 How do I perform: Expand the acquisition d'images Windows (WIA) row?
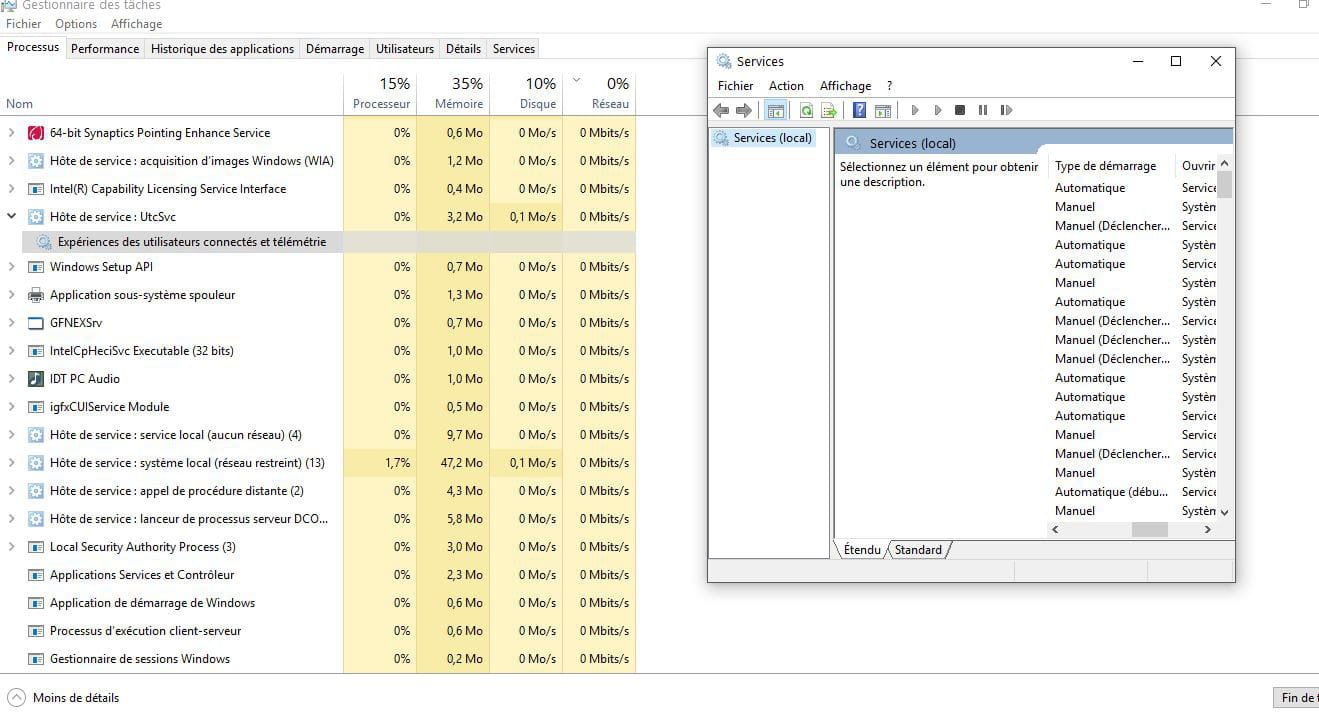(x=12, y=161)
